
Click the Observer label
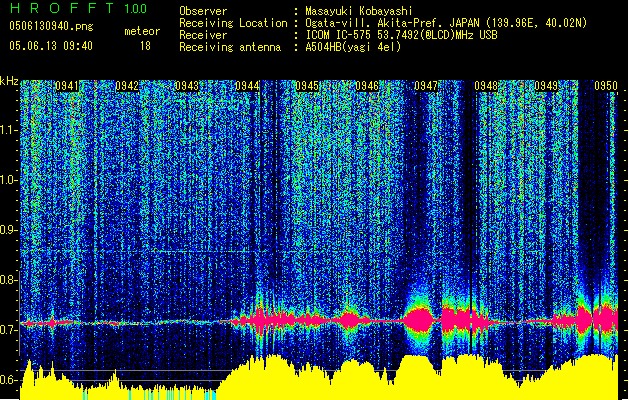pyautogui.click(x=203, y=11)
